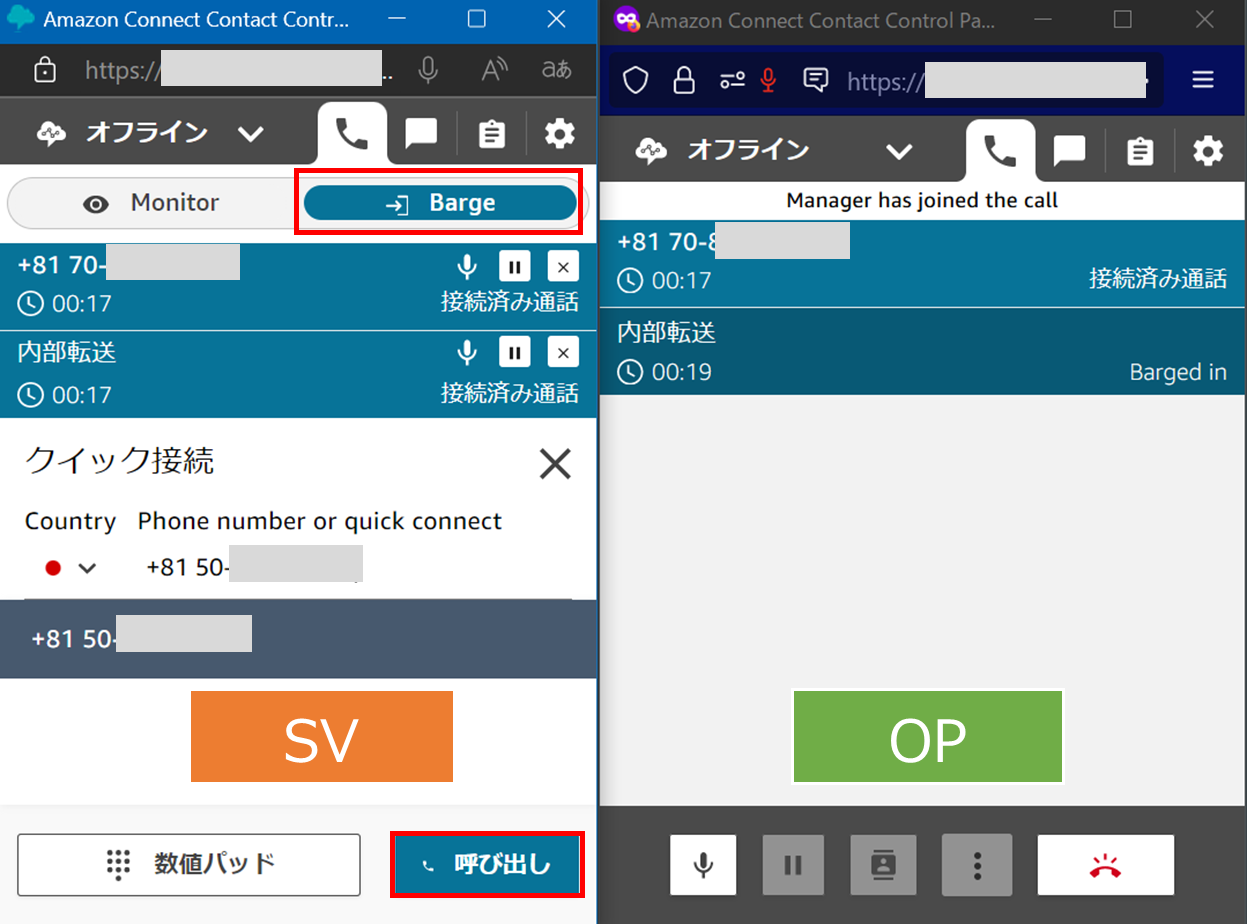Mute microphone for +81 70 call in SV
This screenshot has width=1247, height=924.
pos(466,267)
